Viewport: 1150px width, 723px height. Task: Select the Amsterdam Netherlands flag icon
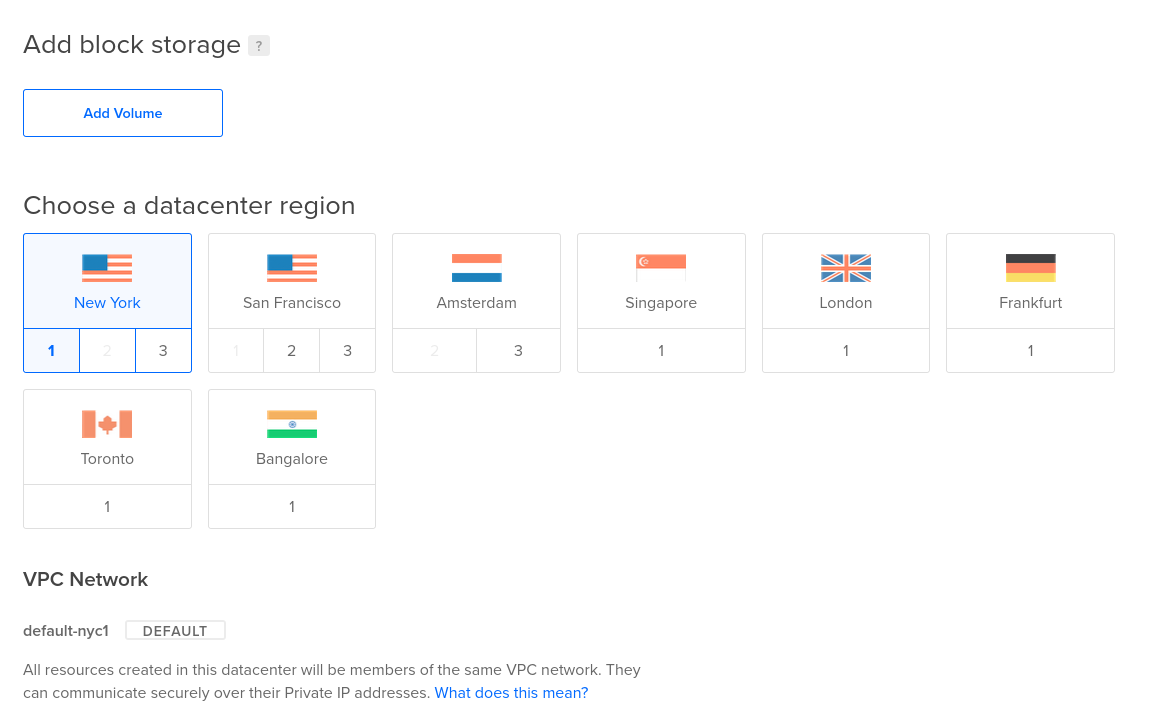click(476, 268)
